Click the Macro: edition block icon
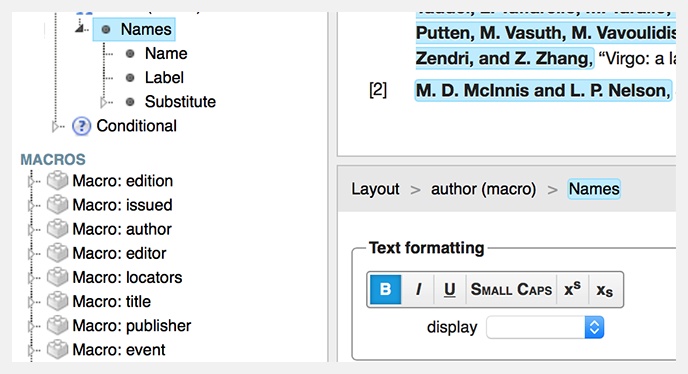 pos(57,181)
